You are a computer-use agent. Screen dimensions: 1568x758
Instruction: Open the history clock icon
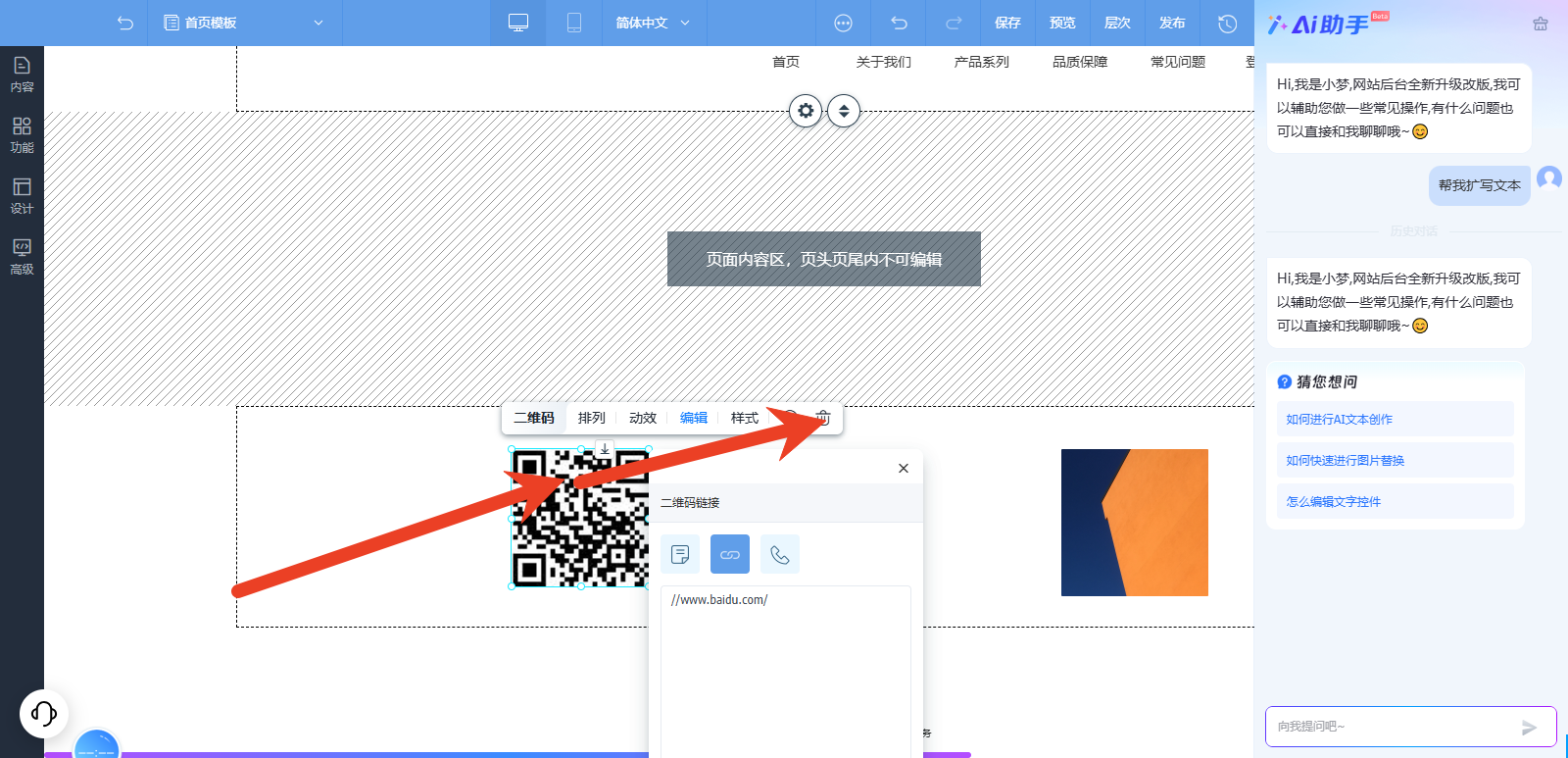[x=1227, y=23]
